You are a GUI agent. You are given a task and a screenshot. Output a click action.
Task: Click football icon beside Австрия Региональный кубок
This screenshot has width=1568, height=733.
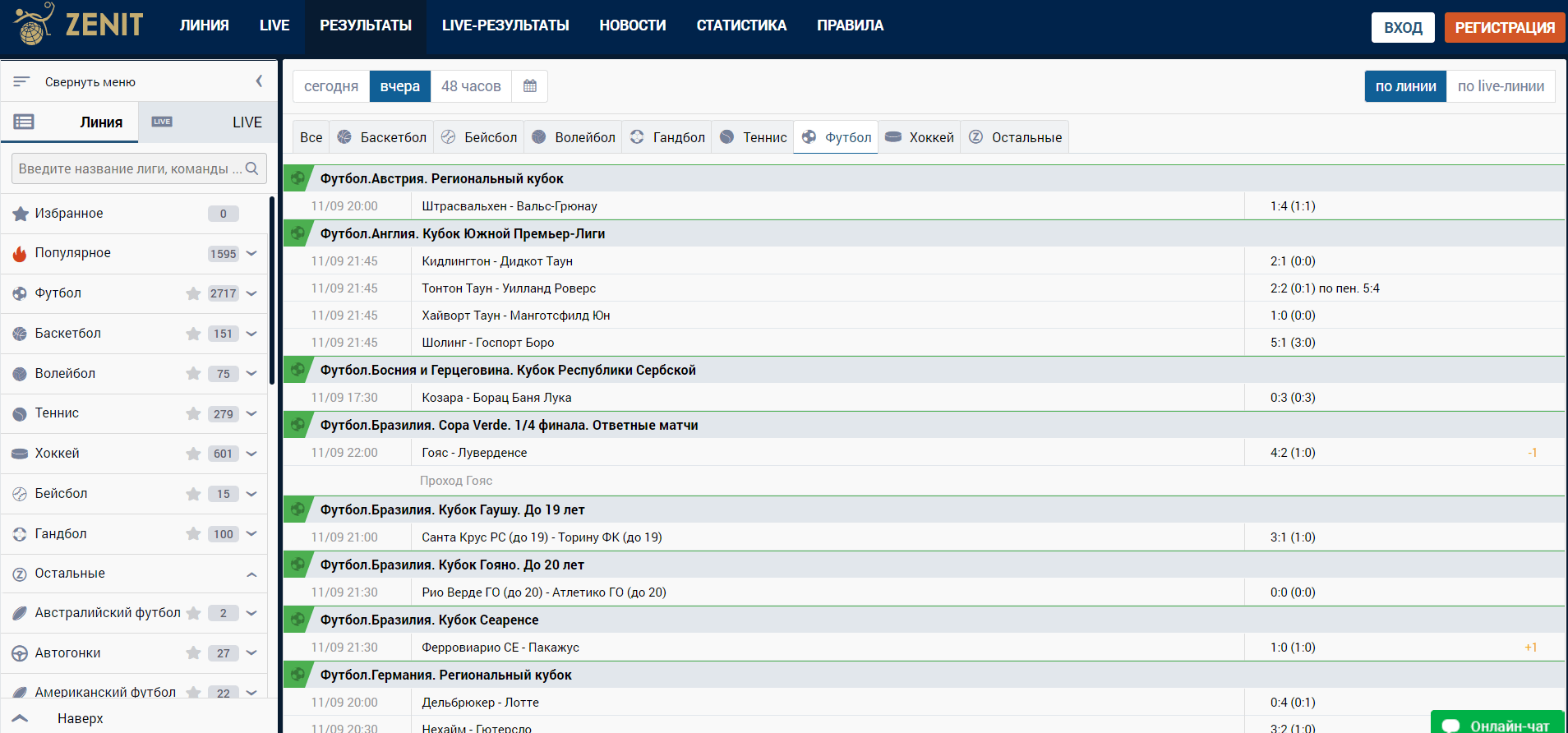(298, 178)
